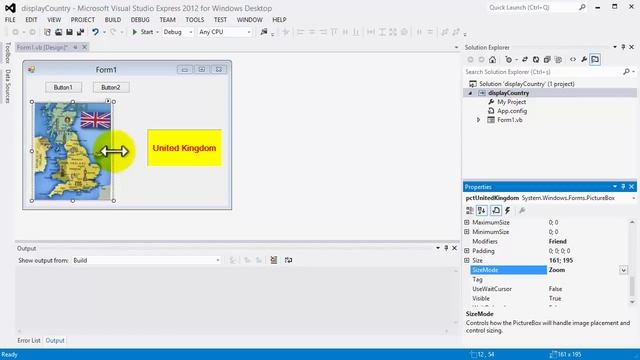
Task: Open Show output from Build dropdown
Action: click(147, 260)
